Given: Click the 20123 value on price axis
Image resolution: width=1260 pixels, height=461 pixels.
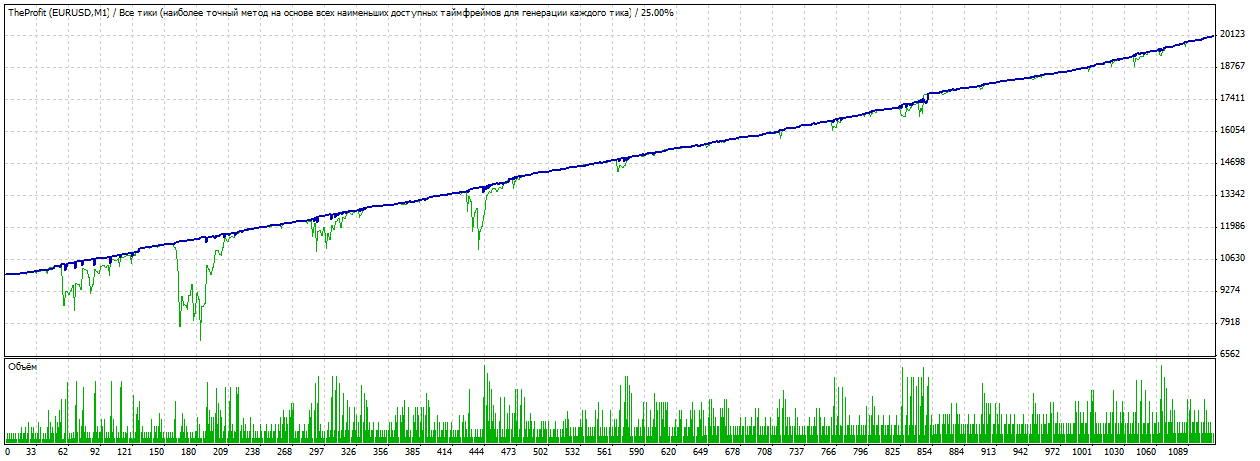Looking at the screenshot, I should pos(1233,35).
